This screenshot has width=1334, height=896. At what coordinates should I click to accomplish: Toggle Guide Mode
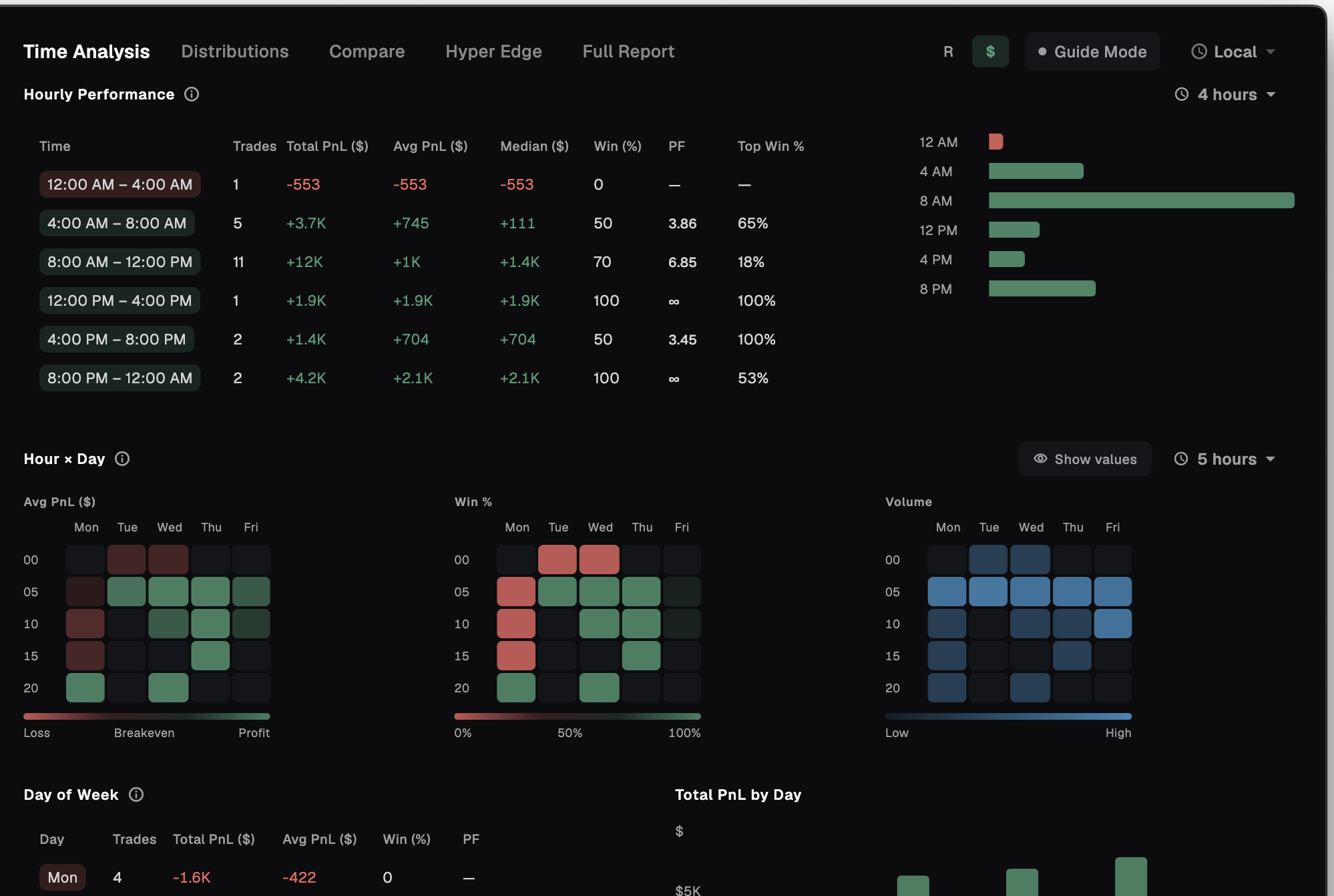pos(1092,51)
